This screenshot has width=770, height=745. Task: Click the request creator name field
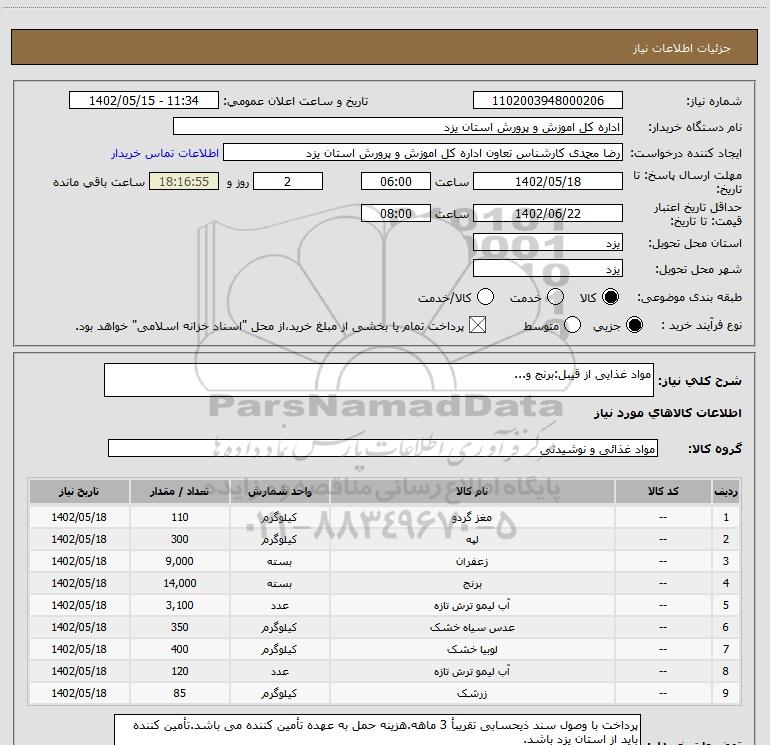(423, 153)
